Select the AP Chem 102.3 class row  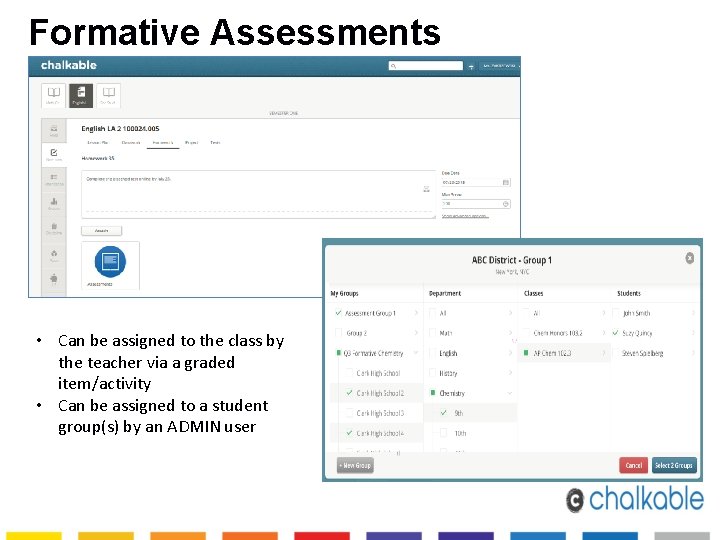564,353
